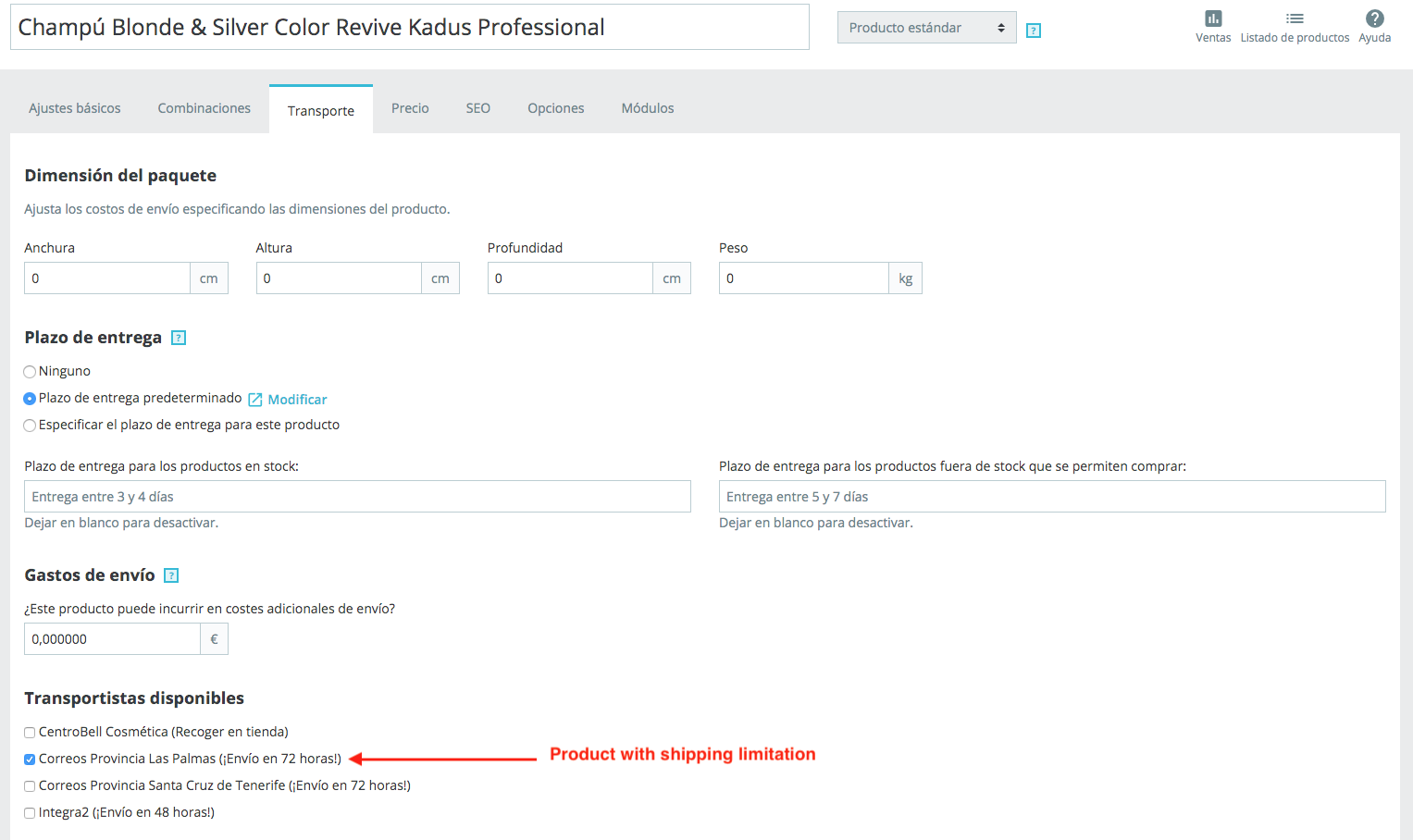1413x840 pixels.
Task: Click in-stock delivery time text field
Action: (357, 497)
